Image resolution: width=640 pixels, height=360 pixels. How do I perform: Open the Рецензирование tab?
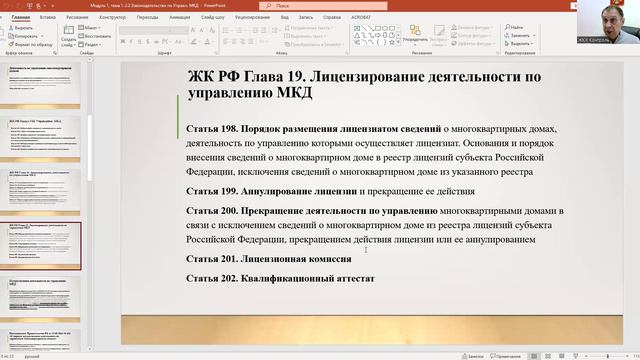point(252,18)
